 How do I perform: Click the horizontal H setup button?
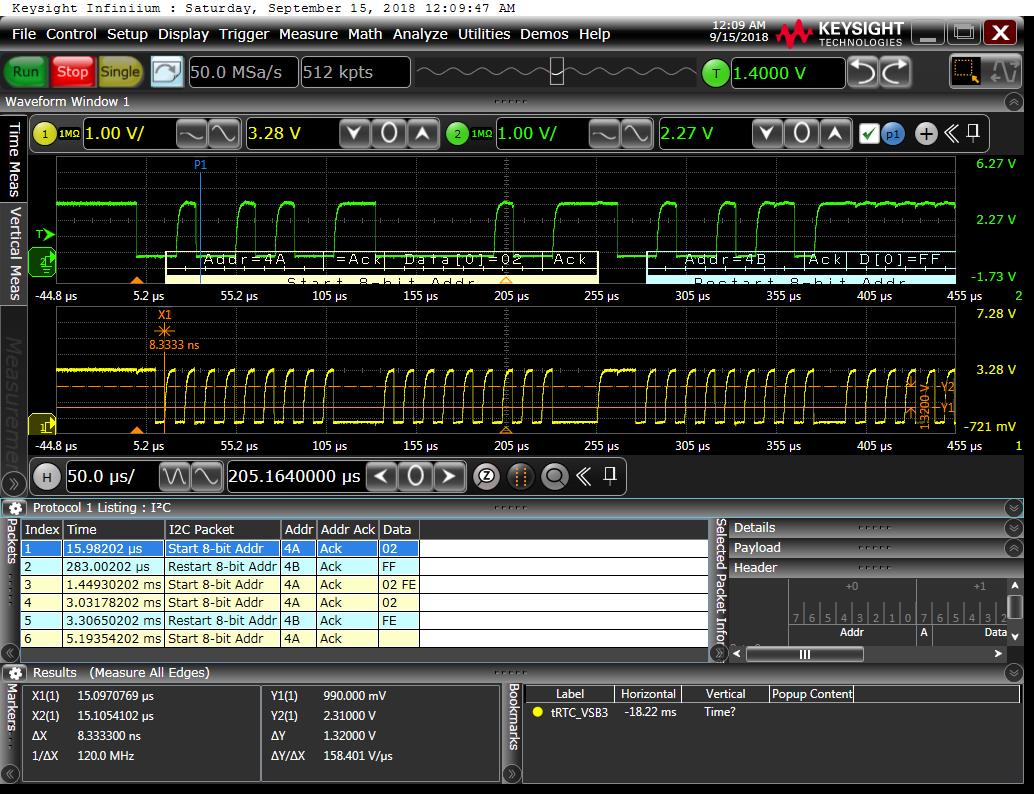coord(47,476)
